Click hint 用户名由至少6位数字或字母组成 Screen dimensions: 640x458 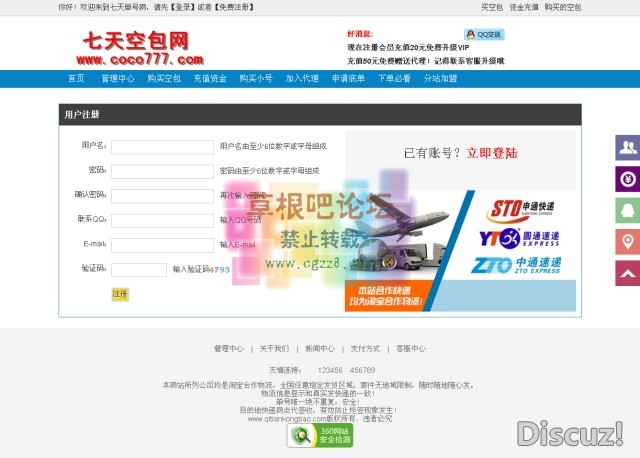273,146
